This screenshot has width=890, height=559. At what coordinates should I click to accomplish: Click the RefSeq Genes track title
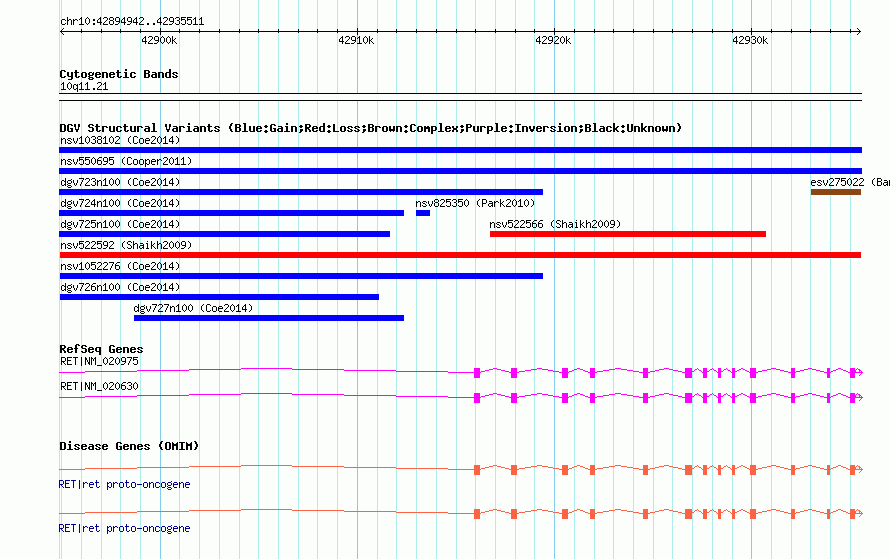(x=101, y=349)
